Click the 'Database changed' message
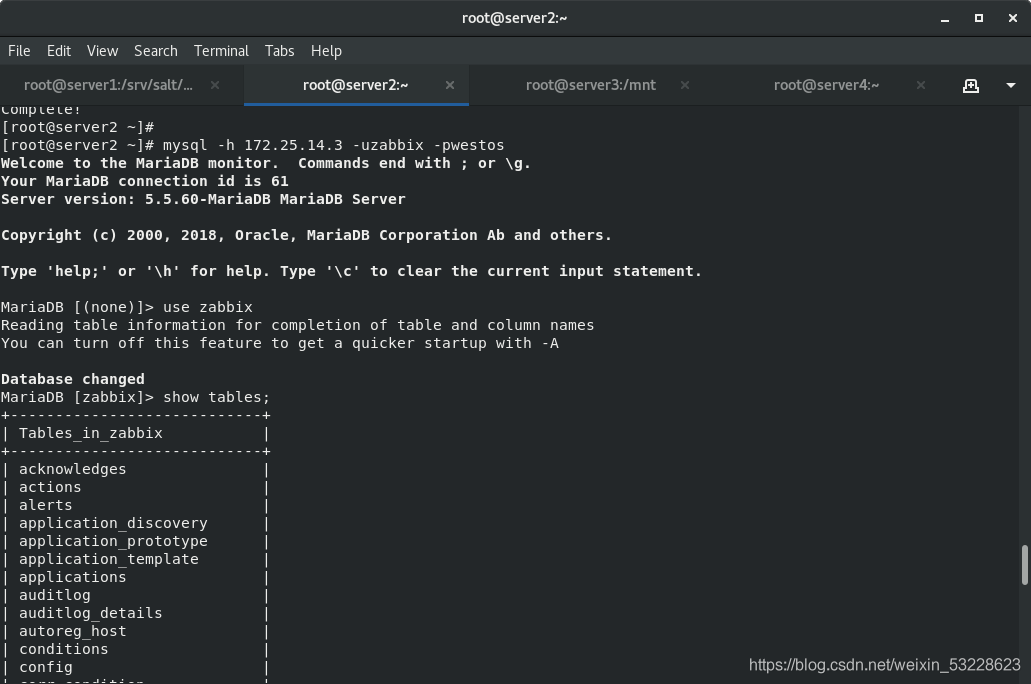Viewport: 1031px width, 684px height. (72, 379)
